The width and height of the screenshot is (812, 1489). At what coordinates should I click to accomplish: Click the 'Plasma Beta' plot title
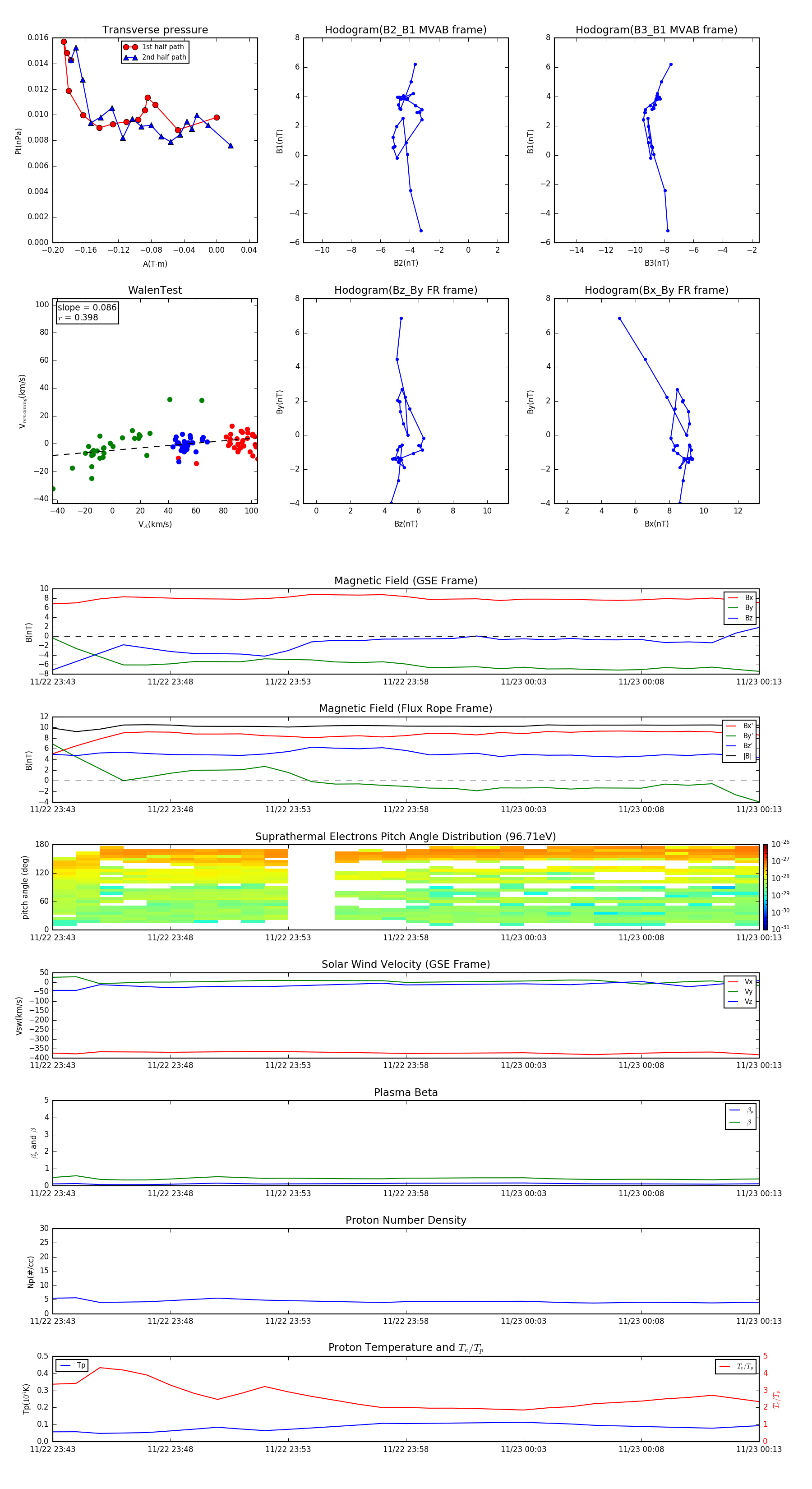pos(406,1092)
